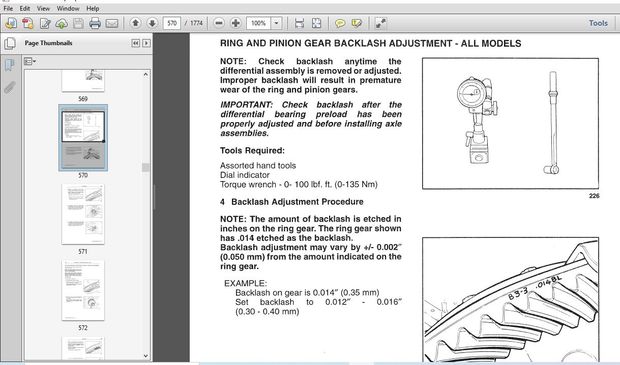Open the Bookmarks panel icon

(x=9, y=65)
